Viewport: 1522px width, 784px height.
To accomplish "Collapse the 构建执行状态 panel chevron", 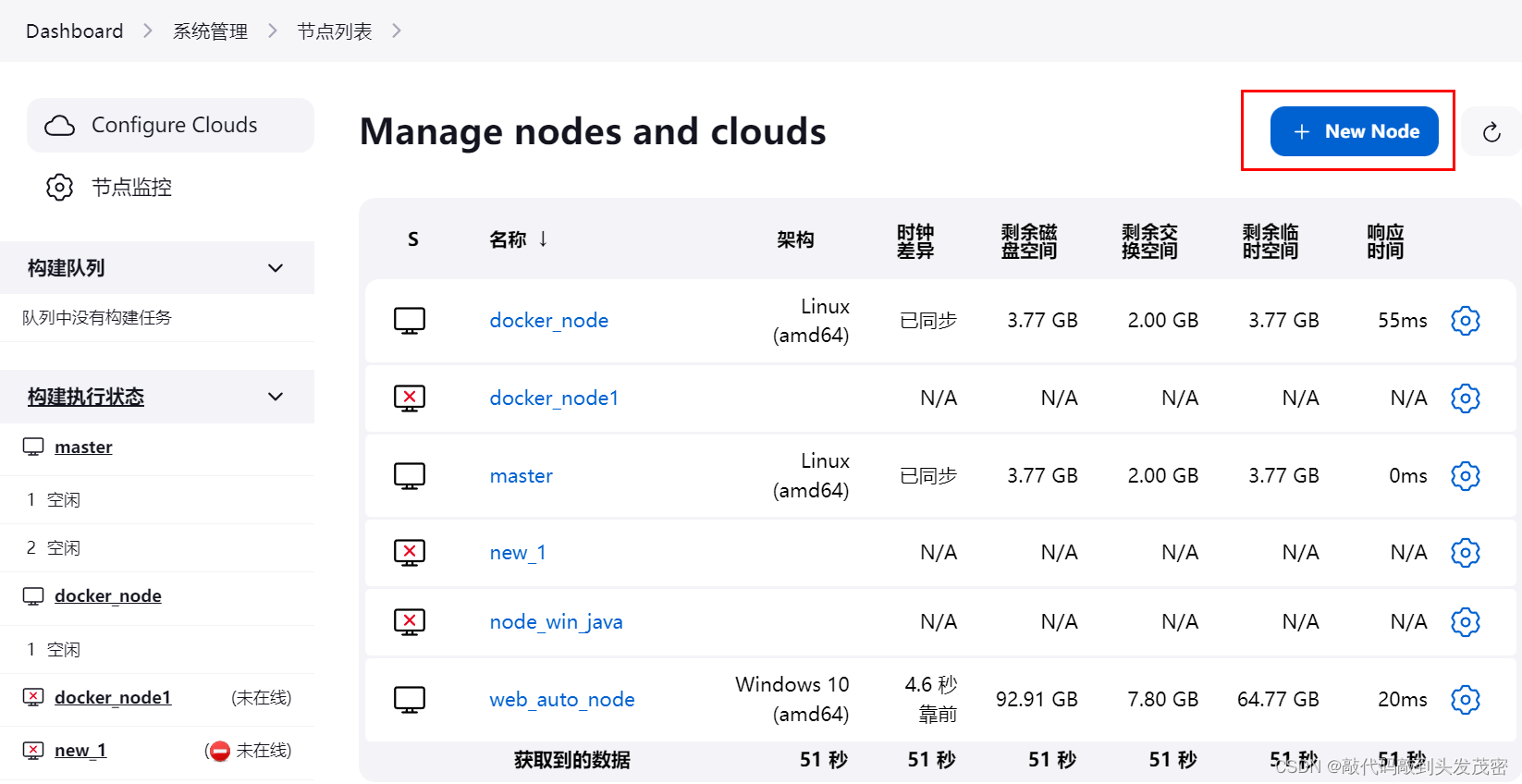I will [276, 397].
